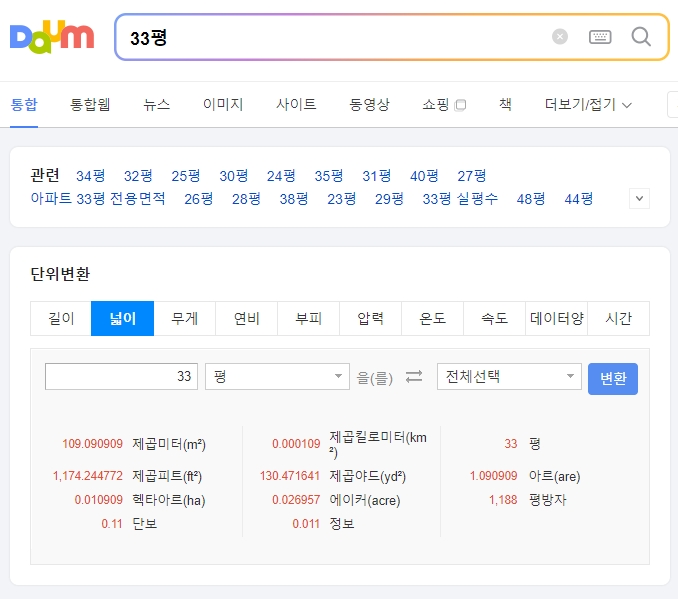Click the 0.010909 헥타아르(ha) value

pyautogui.click(x=99, y=500)
